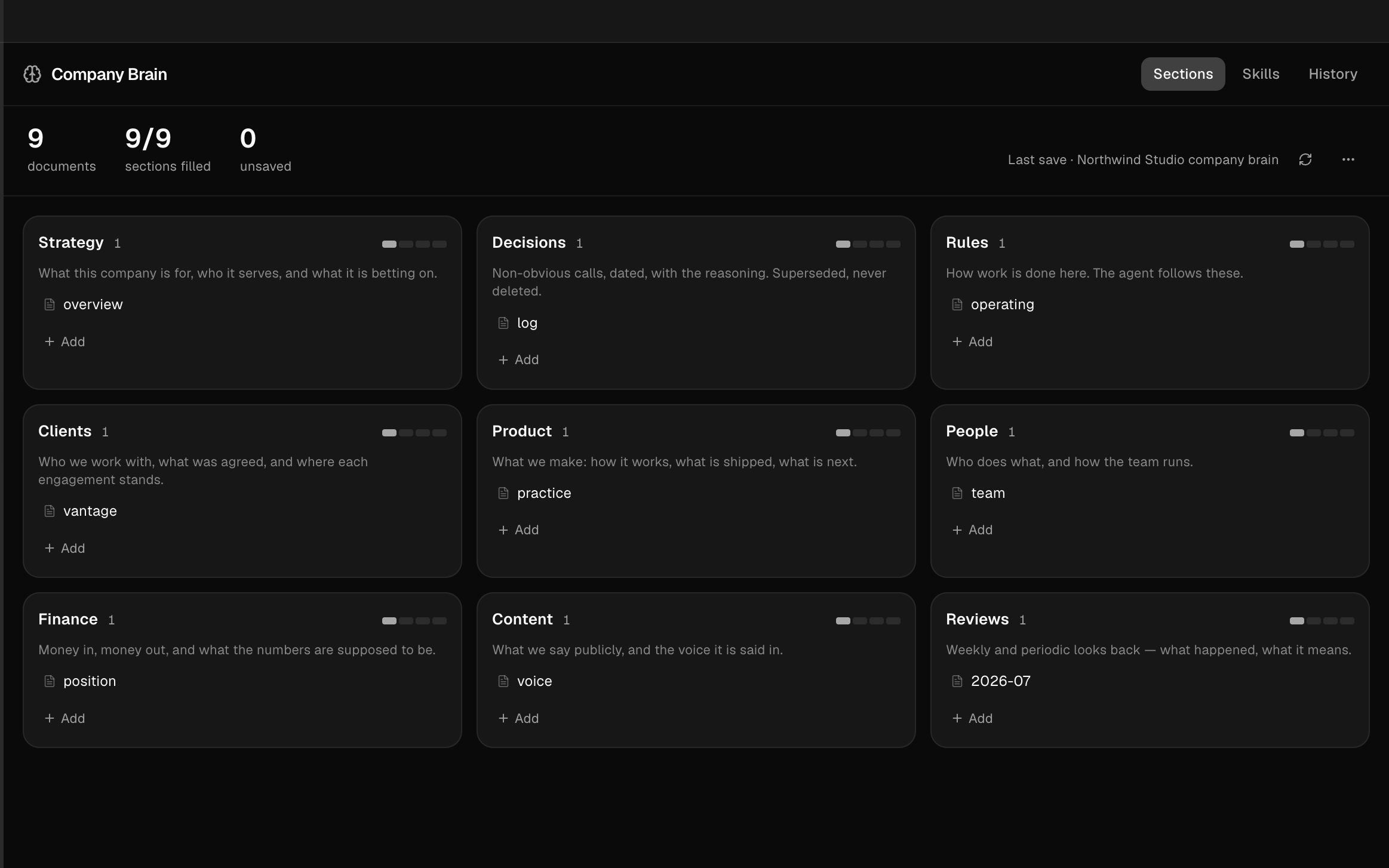Click the Reviews section heading
This screenshot has height=868, width=1389.
(977, 619)
